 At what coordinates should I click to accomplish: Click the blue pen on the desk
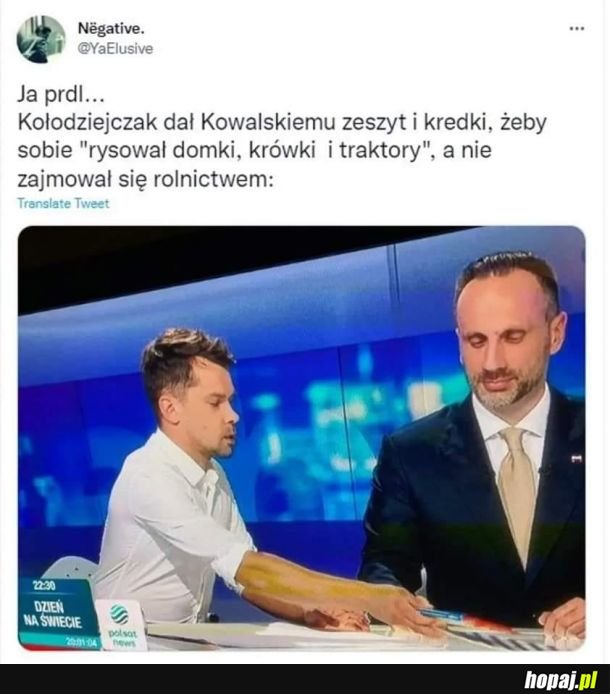click(440, 614)
